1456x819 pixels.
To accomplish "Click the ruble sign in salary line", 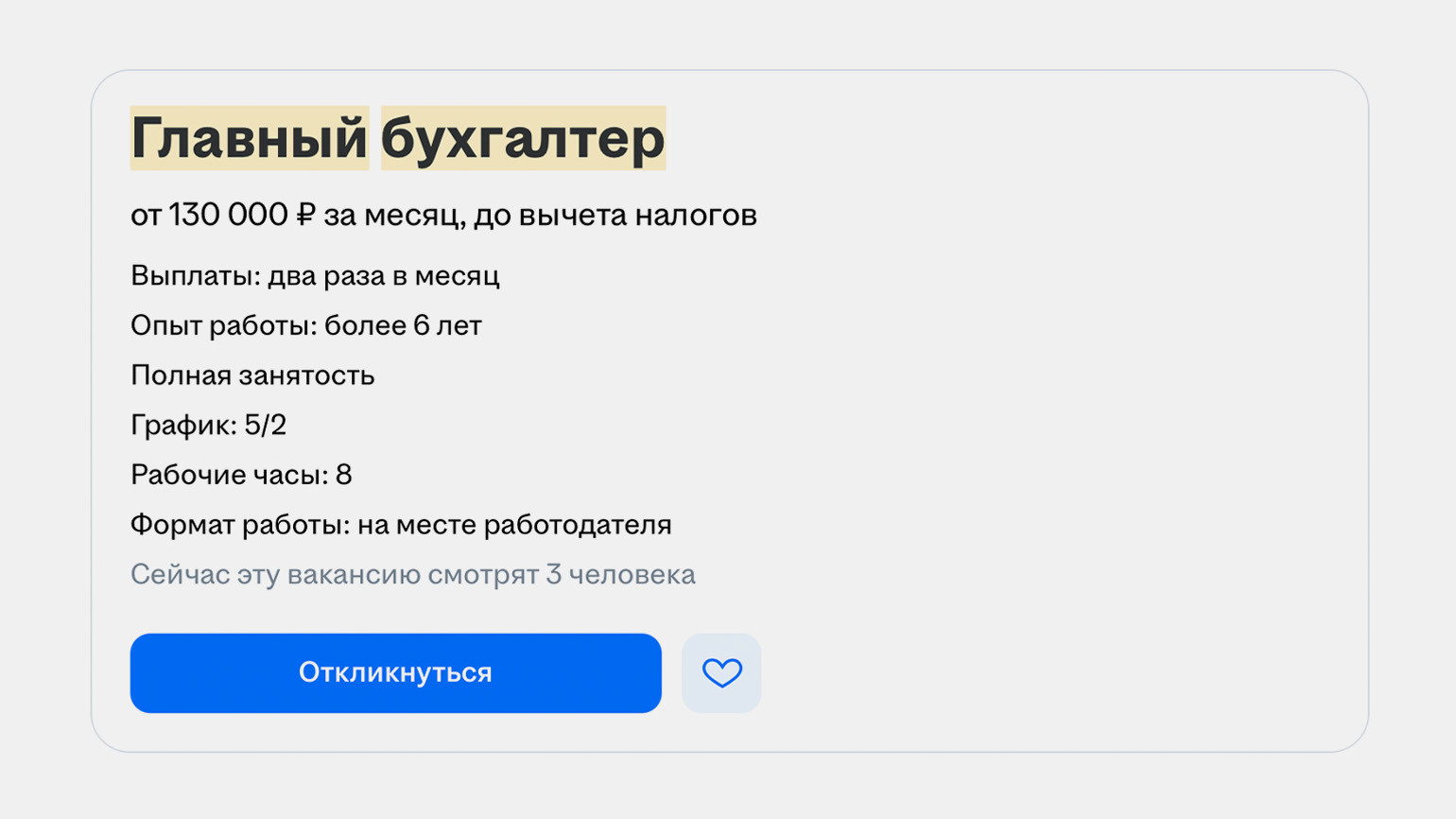I will point(305,216).
